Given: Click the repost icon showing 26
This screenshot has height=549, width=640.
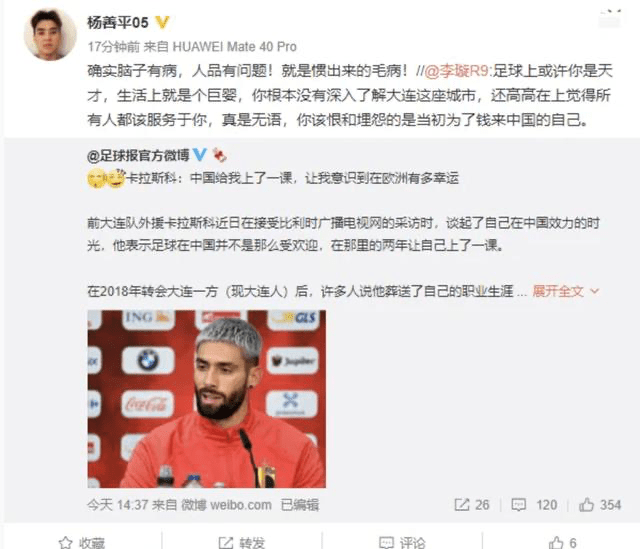Looking at the screenshot, I should pos(462,505).
